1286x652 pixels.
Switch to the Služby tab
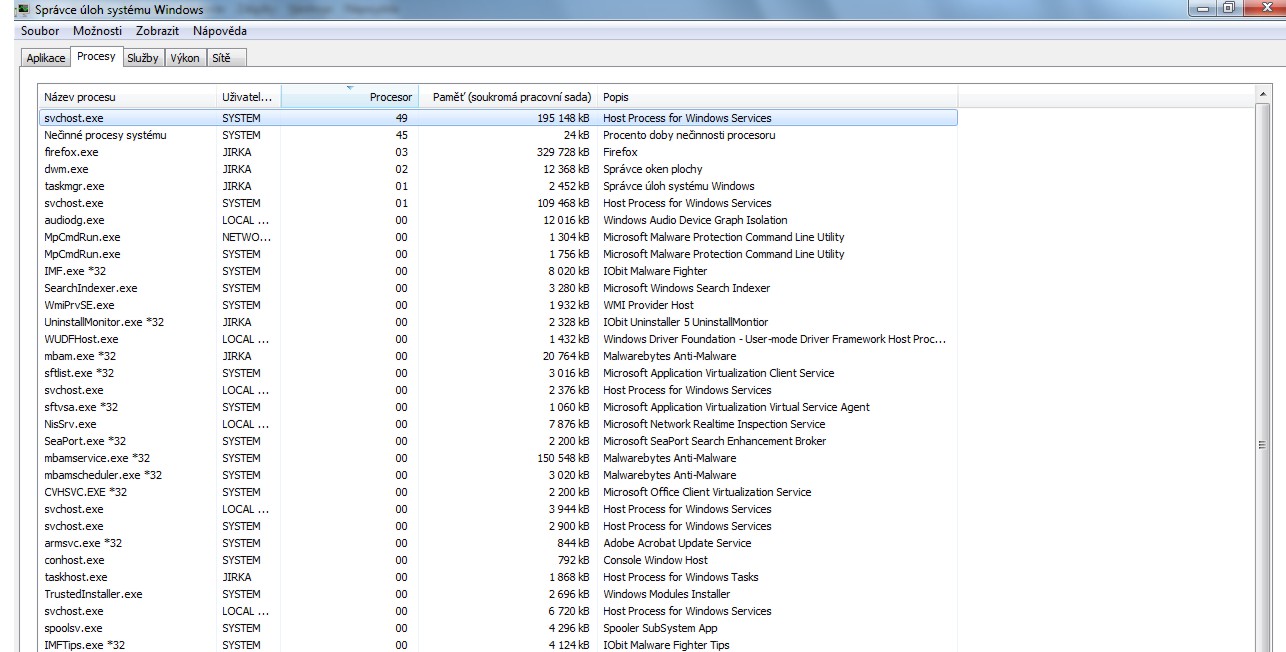click(142, 58)
